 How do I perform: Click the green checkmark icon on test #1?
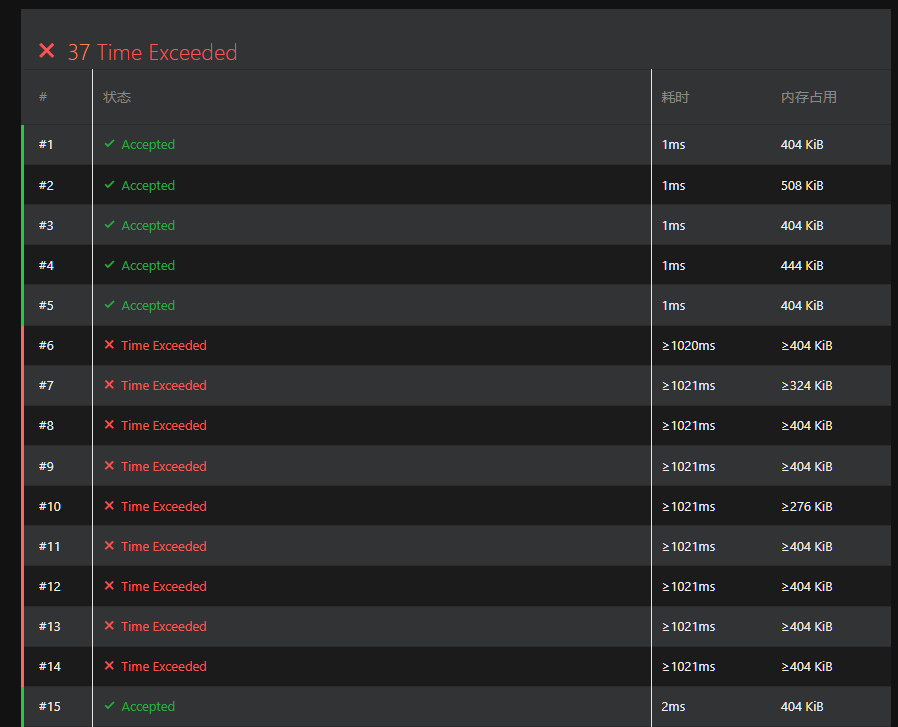tap(110, 144)
